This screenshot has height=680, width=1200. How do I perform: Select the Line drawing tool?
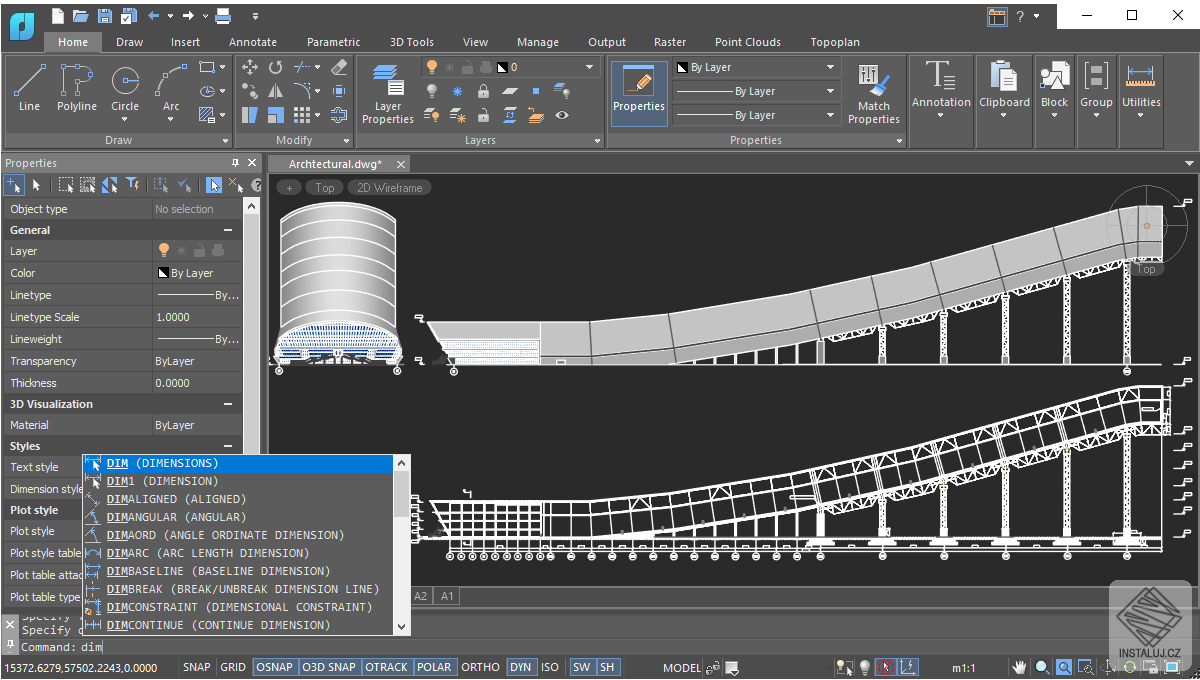coord(29,88)
